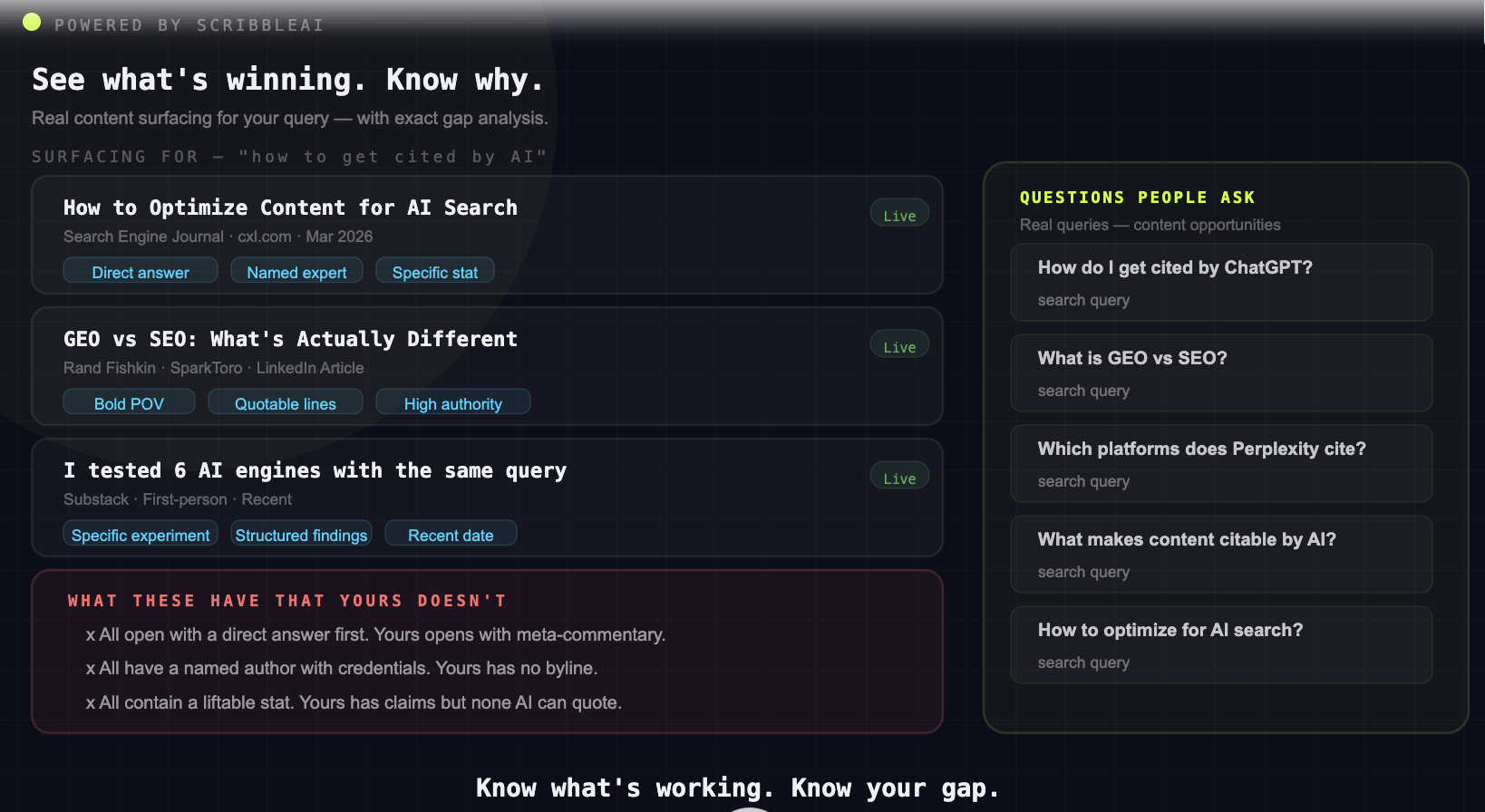The height and width of the screenshot is (812, 1485).
Task: Select the 'Structured findings' tag
Action: [x=301, y=534]
